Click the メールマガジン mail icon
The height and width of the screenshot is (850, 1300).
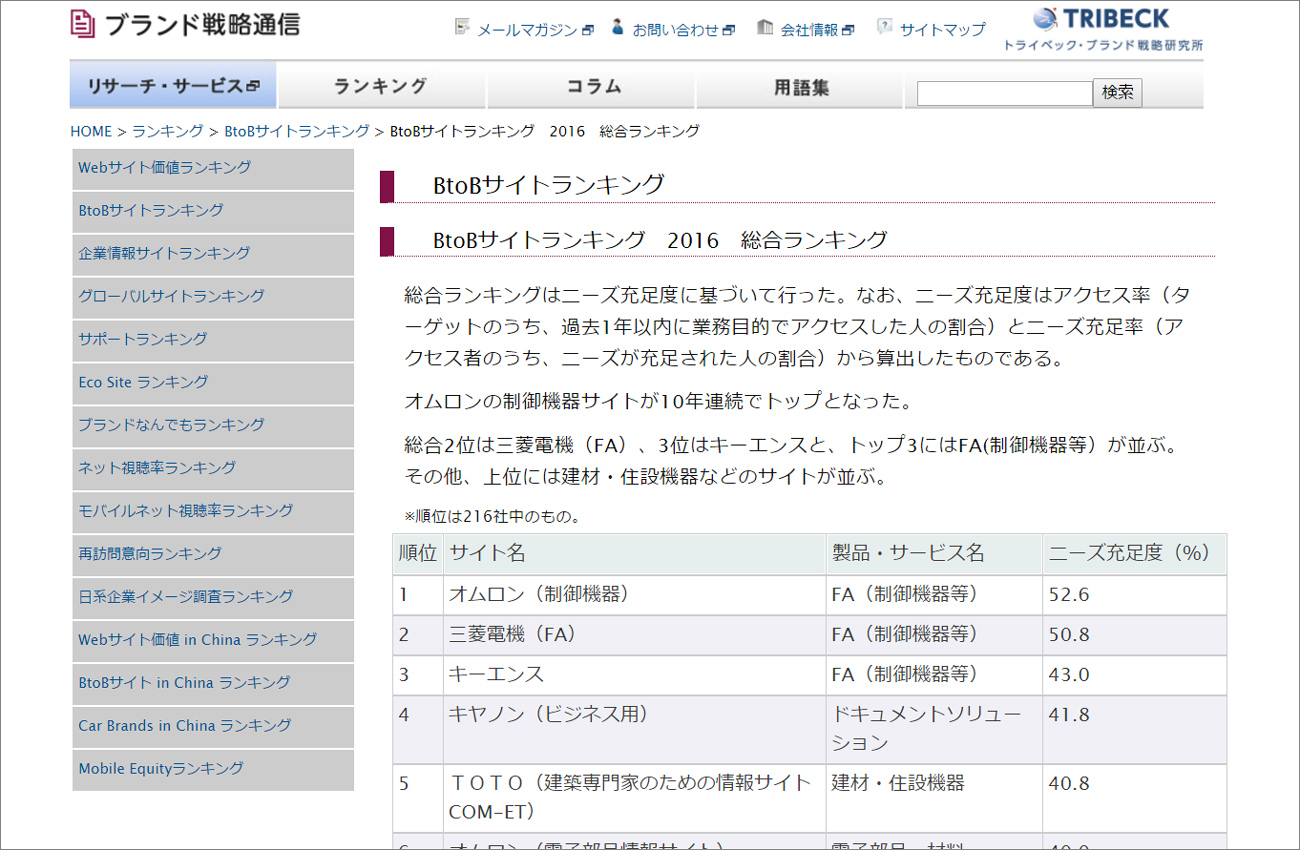point(462,27)
